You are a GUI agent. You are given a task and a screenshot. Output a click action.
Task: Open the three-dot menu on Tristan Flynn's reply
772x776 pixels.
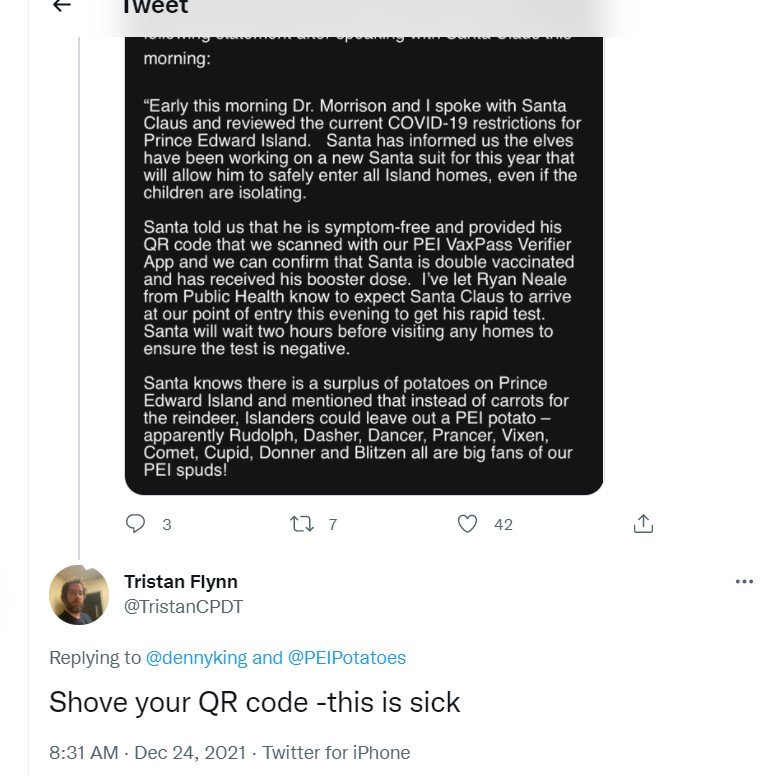(744, 581)
